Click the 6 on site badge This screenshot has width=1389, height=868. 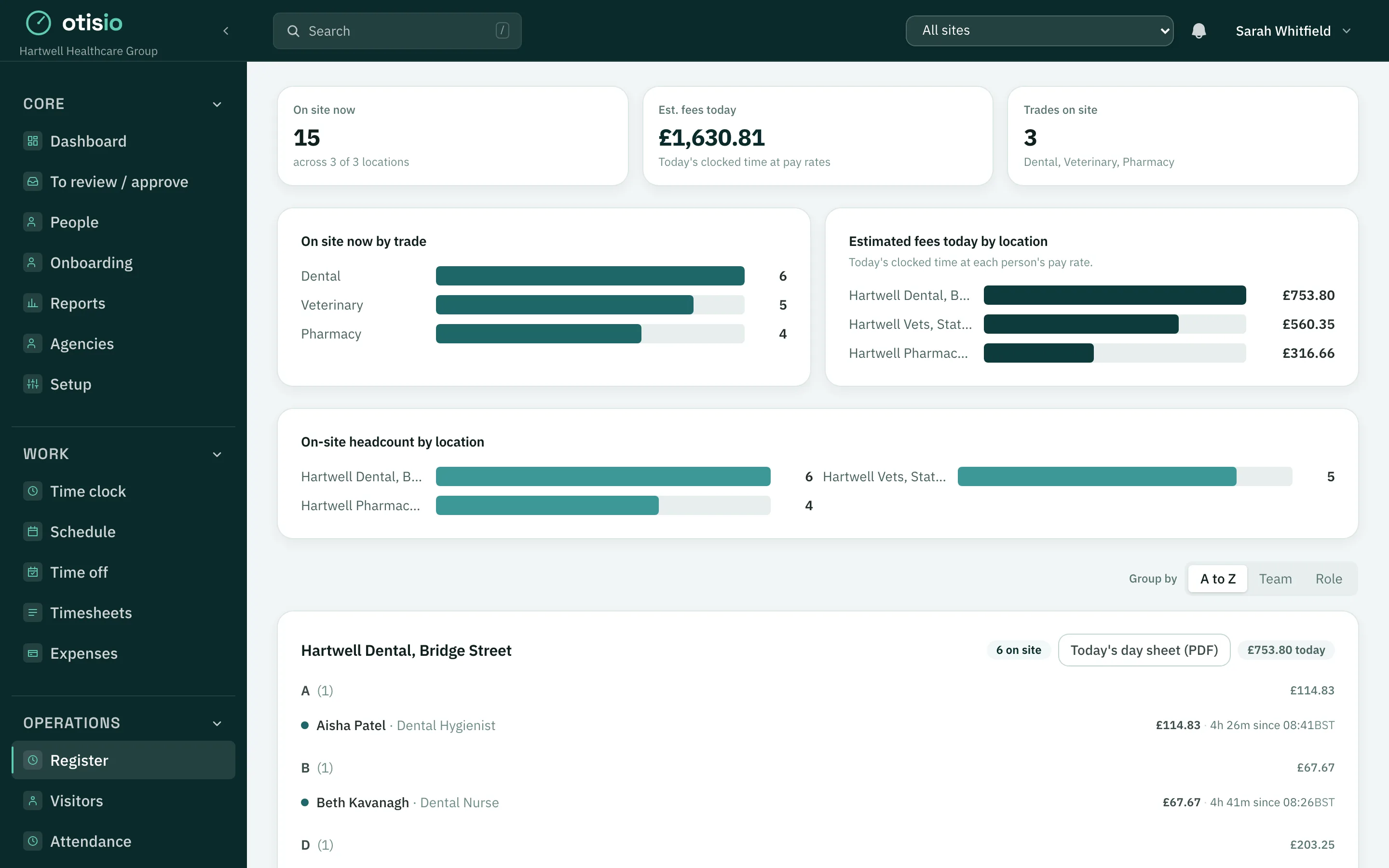pyautogui.click(x=1018, y=650)
